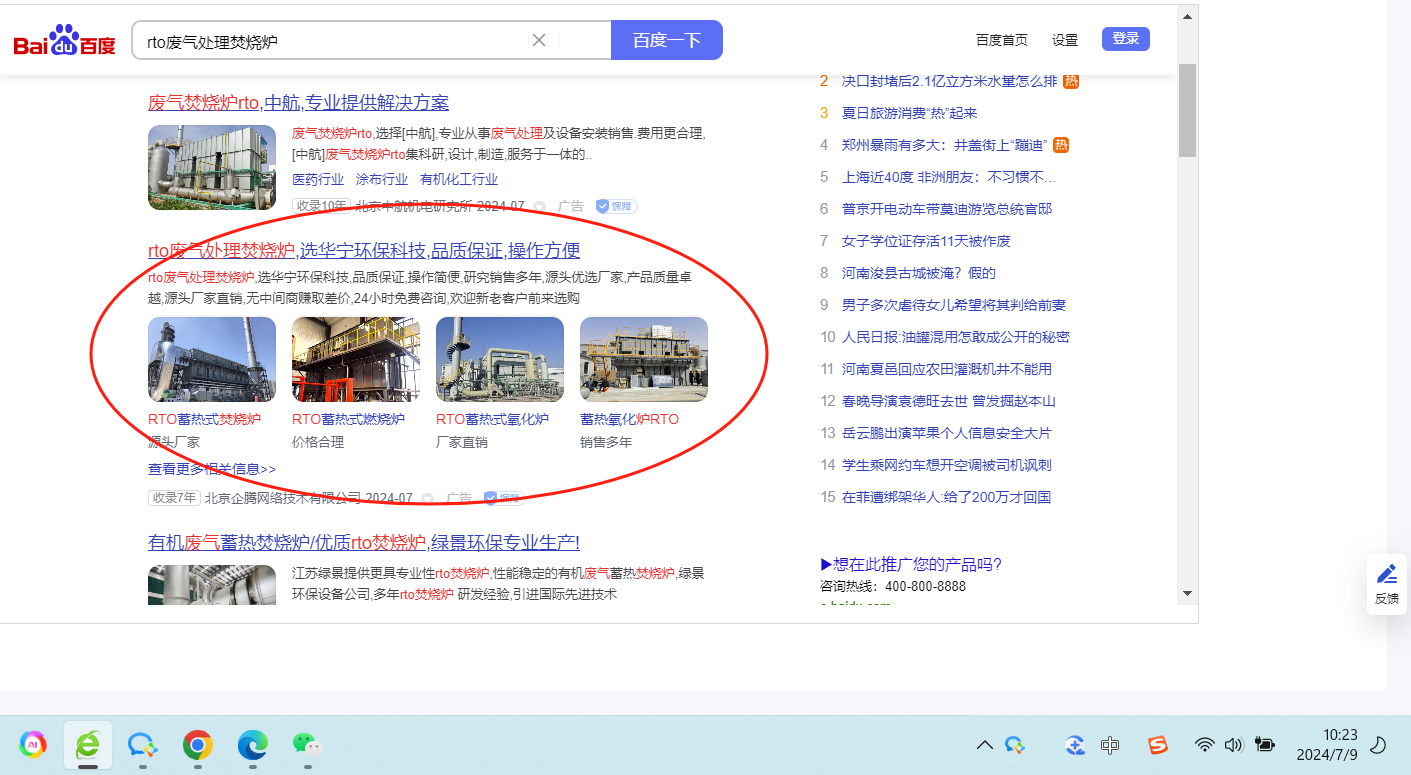The width and height of the screenshot is (1411, 775).
Task: Expand the dropdown arrow beside 北京企腾网络技术有限公司 2024-07
Action: (427, 498)
